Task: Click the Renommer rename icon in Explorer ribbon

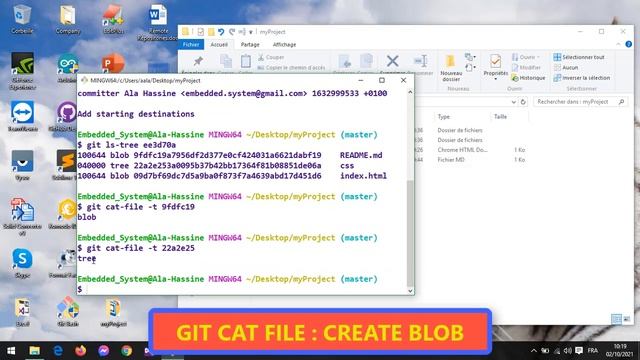Action: (420, 61)
